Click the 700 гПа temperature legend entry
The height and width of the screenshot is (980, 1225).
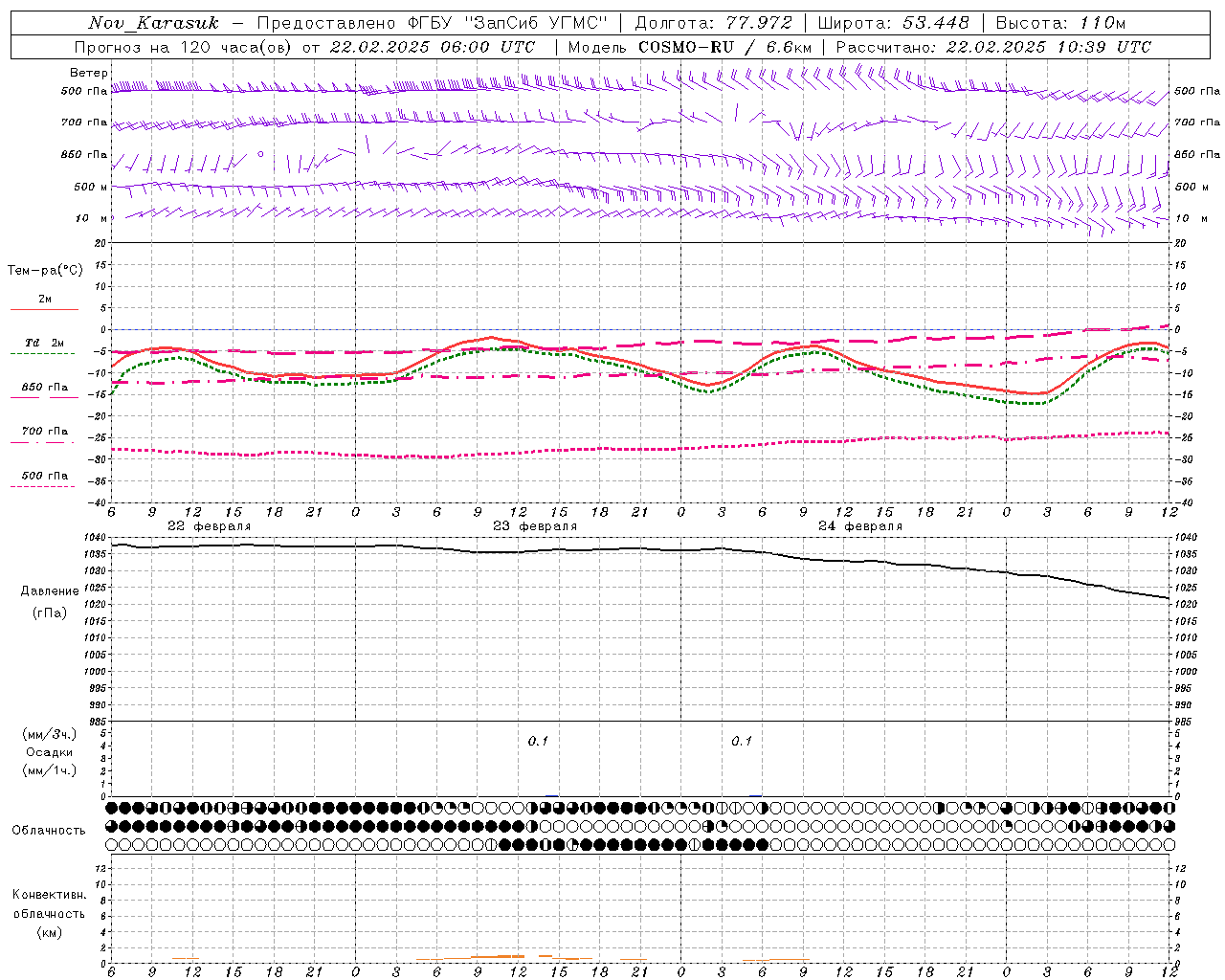[x=45, y=432]
